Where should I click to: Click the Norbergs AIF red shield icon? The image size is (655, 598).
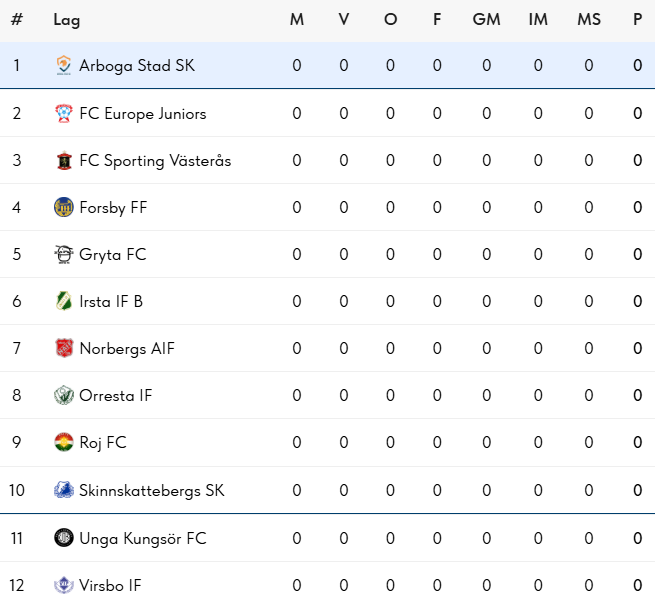(64, 348)
